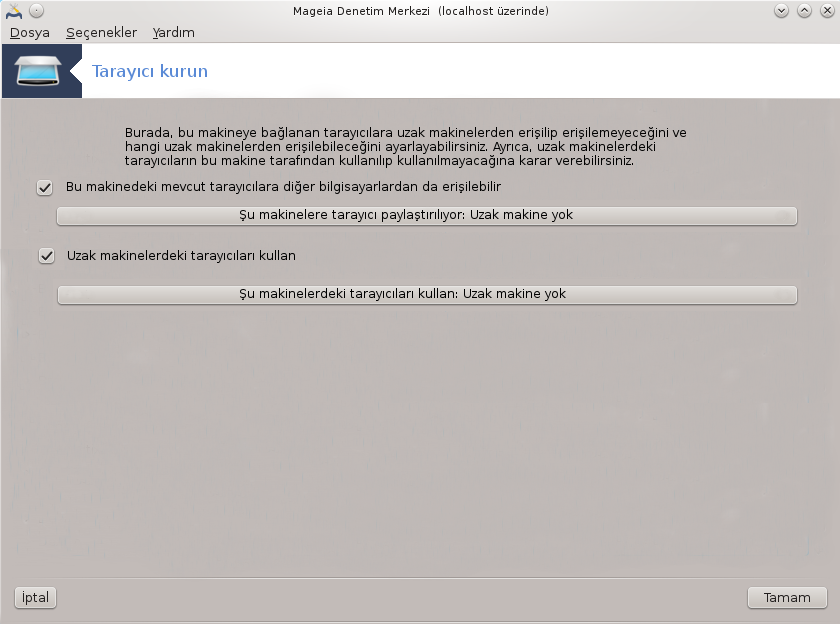Click the Mageia logo in title bar
Image resolution: width=840 pixels, height=624 pixels.
[14, 11]
